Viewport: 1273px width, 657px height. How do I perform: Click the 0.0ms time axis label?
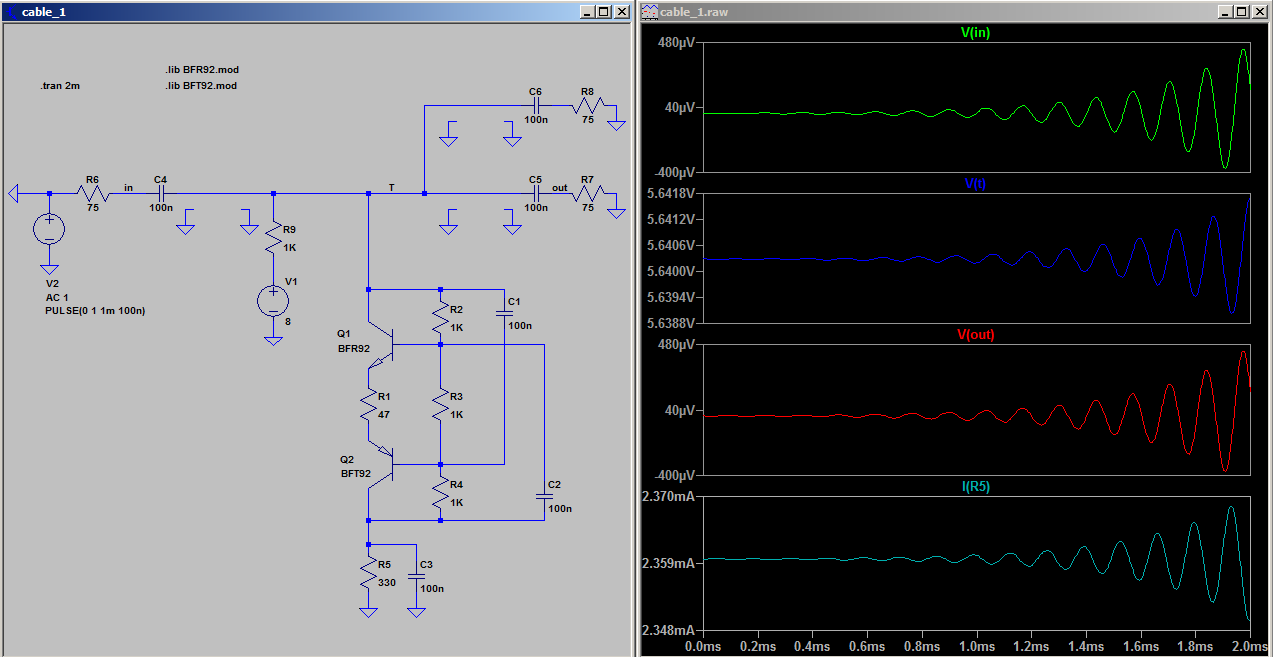coord(703,647)
